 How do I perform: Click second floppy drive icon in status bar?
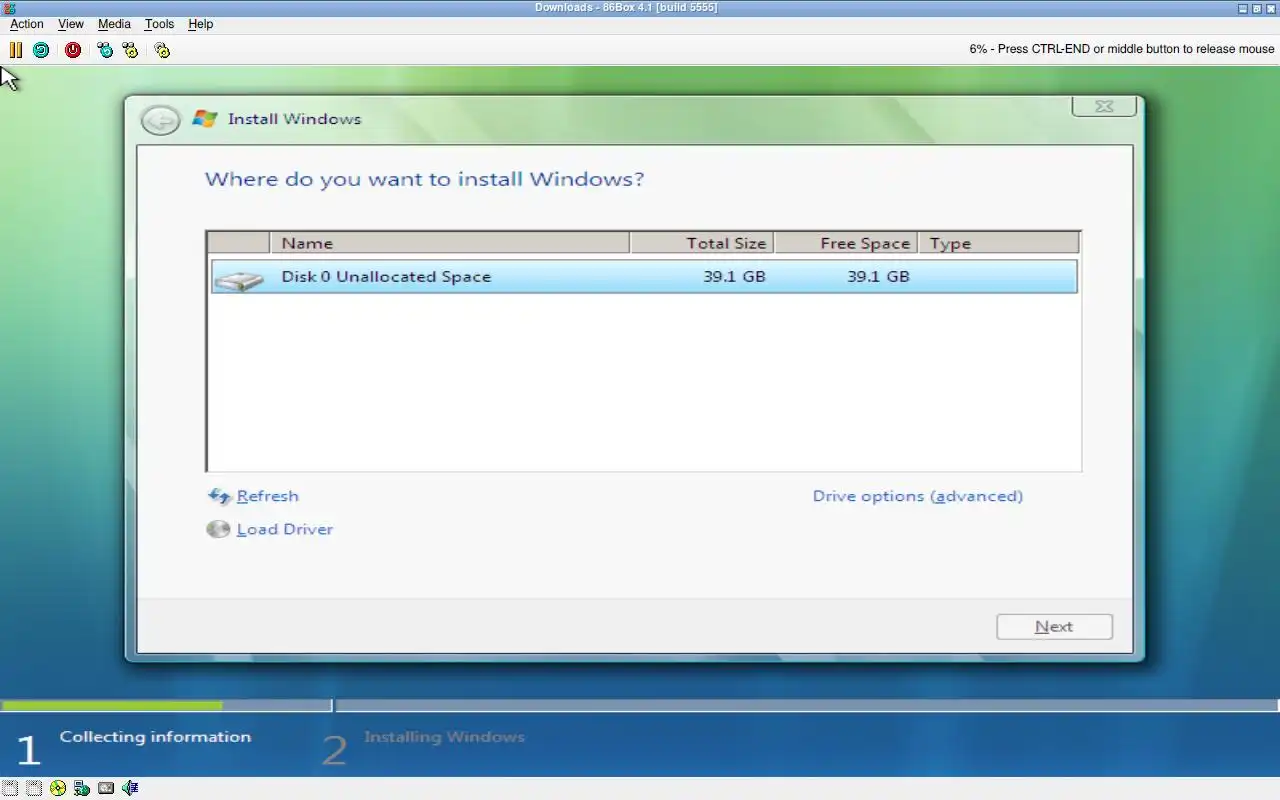click(33, 788)
